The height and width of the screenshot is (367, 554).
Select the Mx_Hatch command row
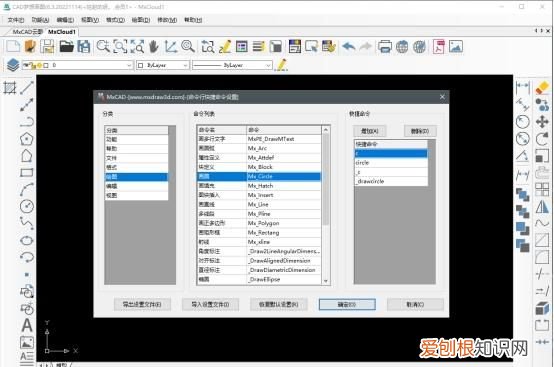(259, 186)
